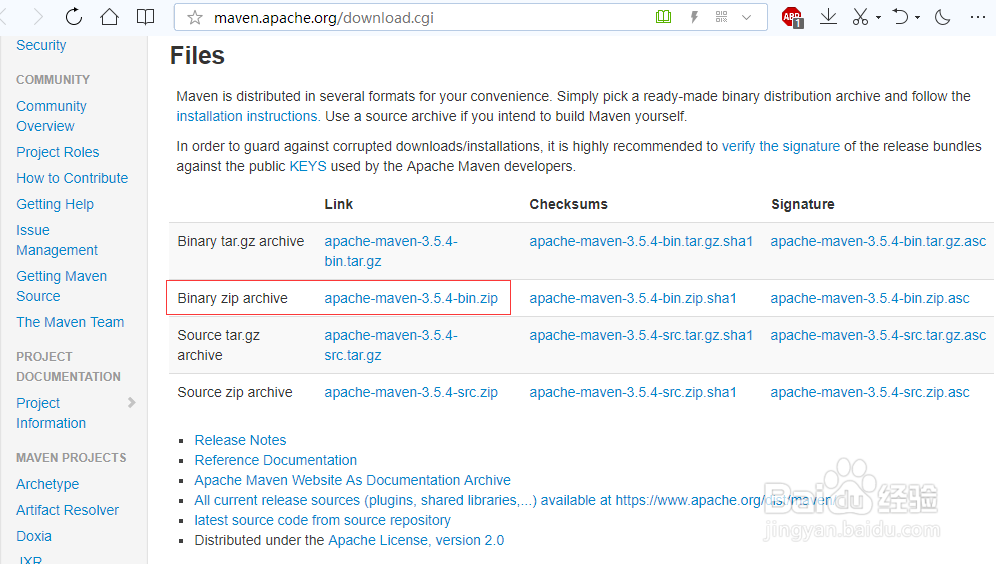Screen dimensions: 996x564
Task: Show the page QR code icon
Action: point(722,17)
